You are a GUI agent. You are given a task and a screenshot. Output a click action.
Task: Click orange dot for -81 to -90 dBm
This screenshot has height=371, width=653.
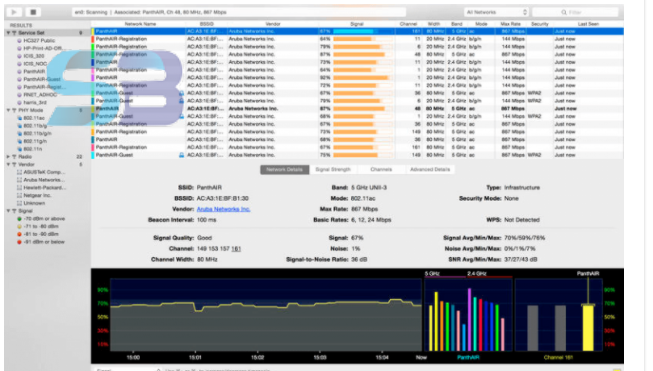19,234
